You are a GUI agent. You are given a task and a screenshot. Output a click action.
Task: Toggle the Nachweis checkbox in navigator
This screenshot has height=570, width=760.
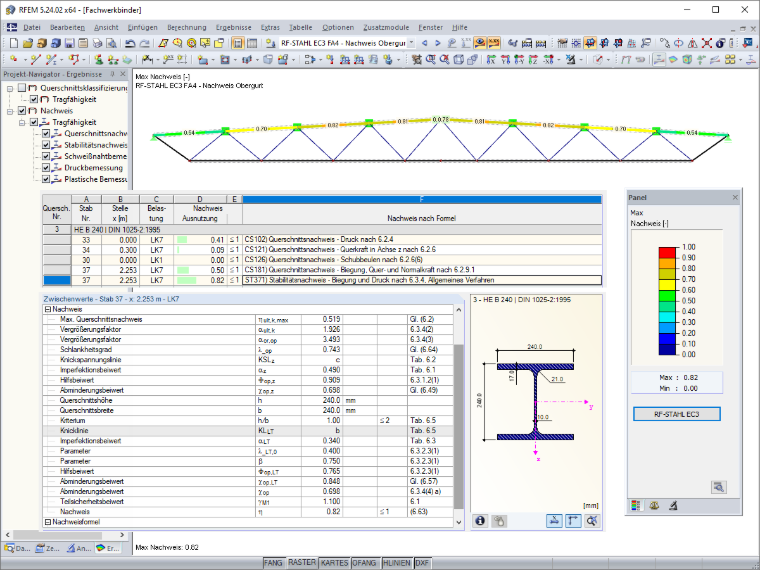point(21,111)
